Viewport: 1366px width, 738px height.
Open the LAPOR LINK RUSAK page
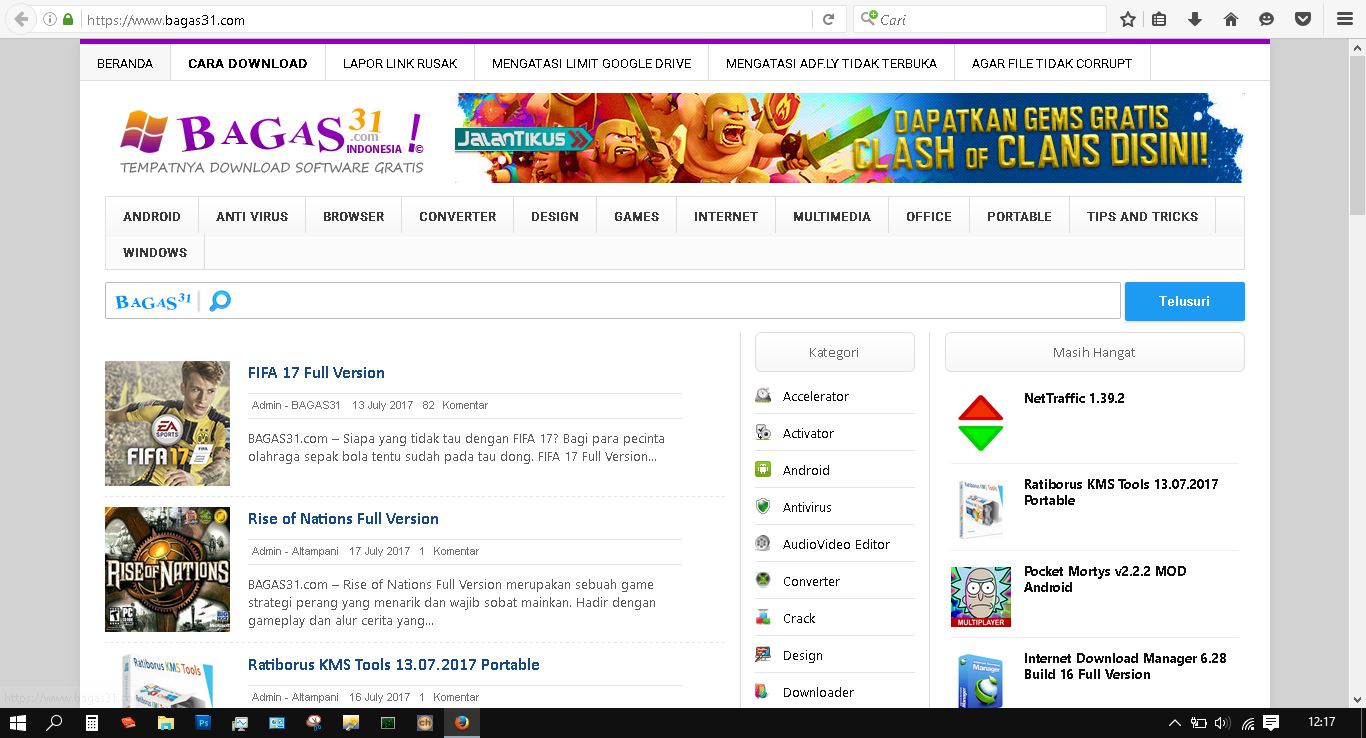400,63
